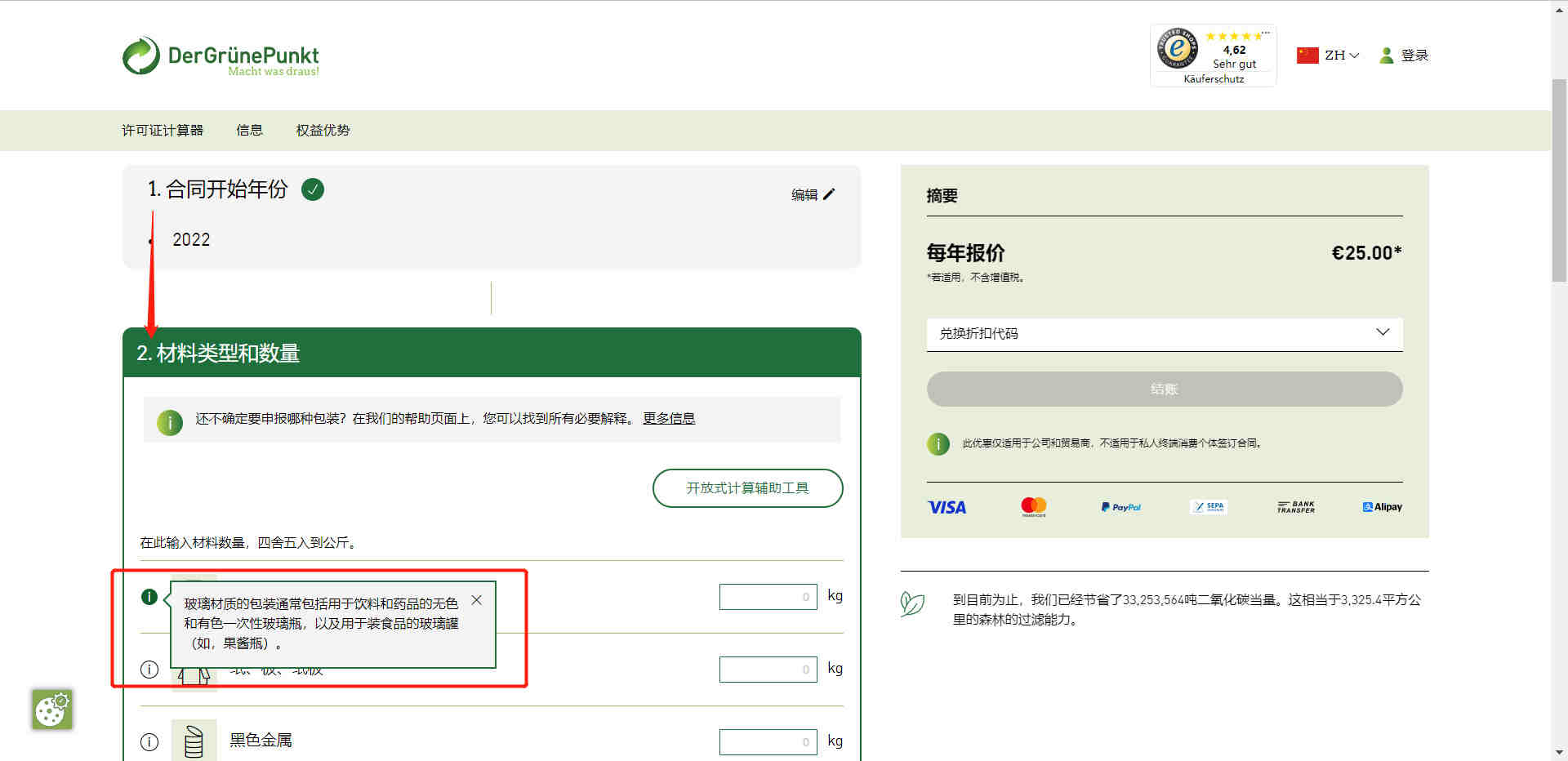Click the 黑色金属 label

point(261,741)
